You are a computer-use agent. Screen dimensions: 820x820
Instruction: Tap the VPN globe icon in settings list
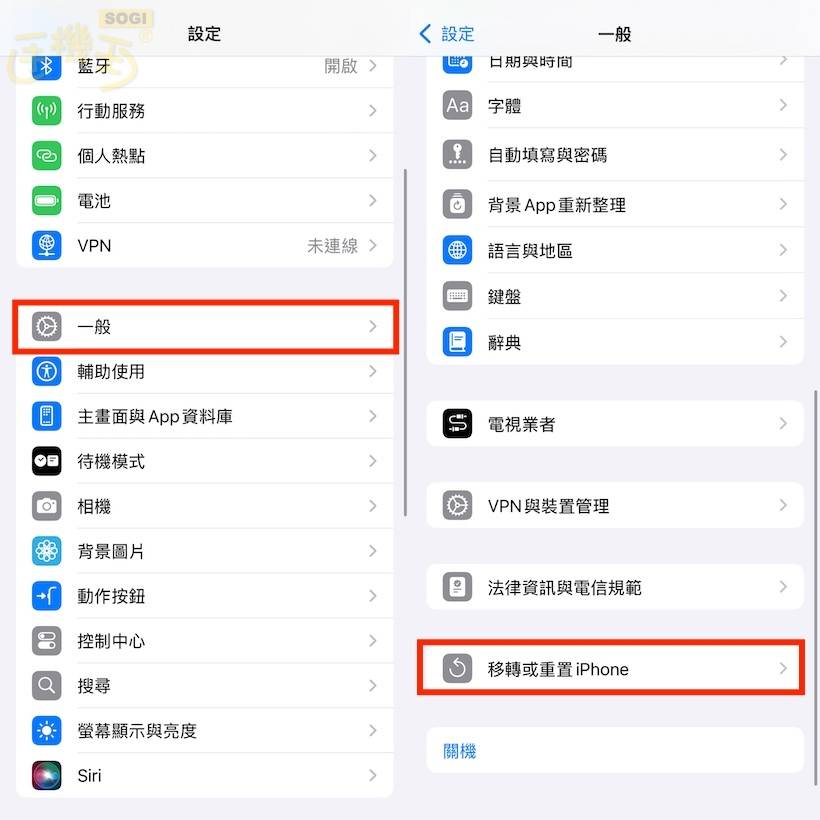pos(47,245)
